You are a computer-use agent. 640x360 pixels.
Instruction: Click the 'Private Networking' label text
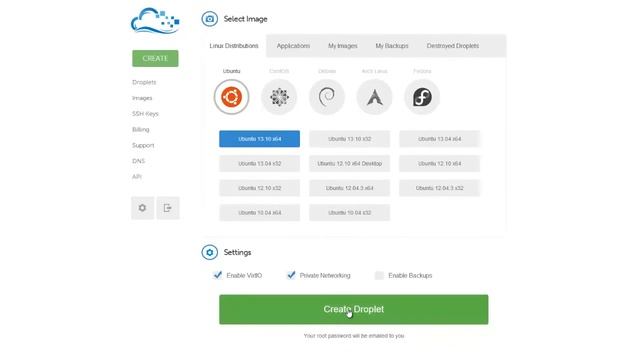(325, 276)
